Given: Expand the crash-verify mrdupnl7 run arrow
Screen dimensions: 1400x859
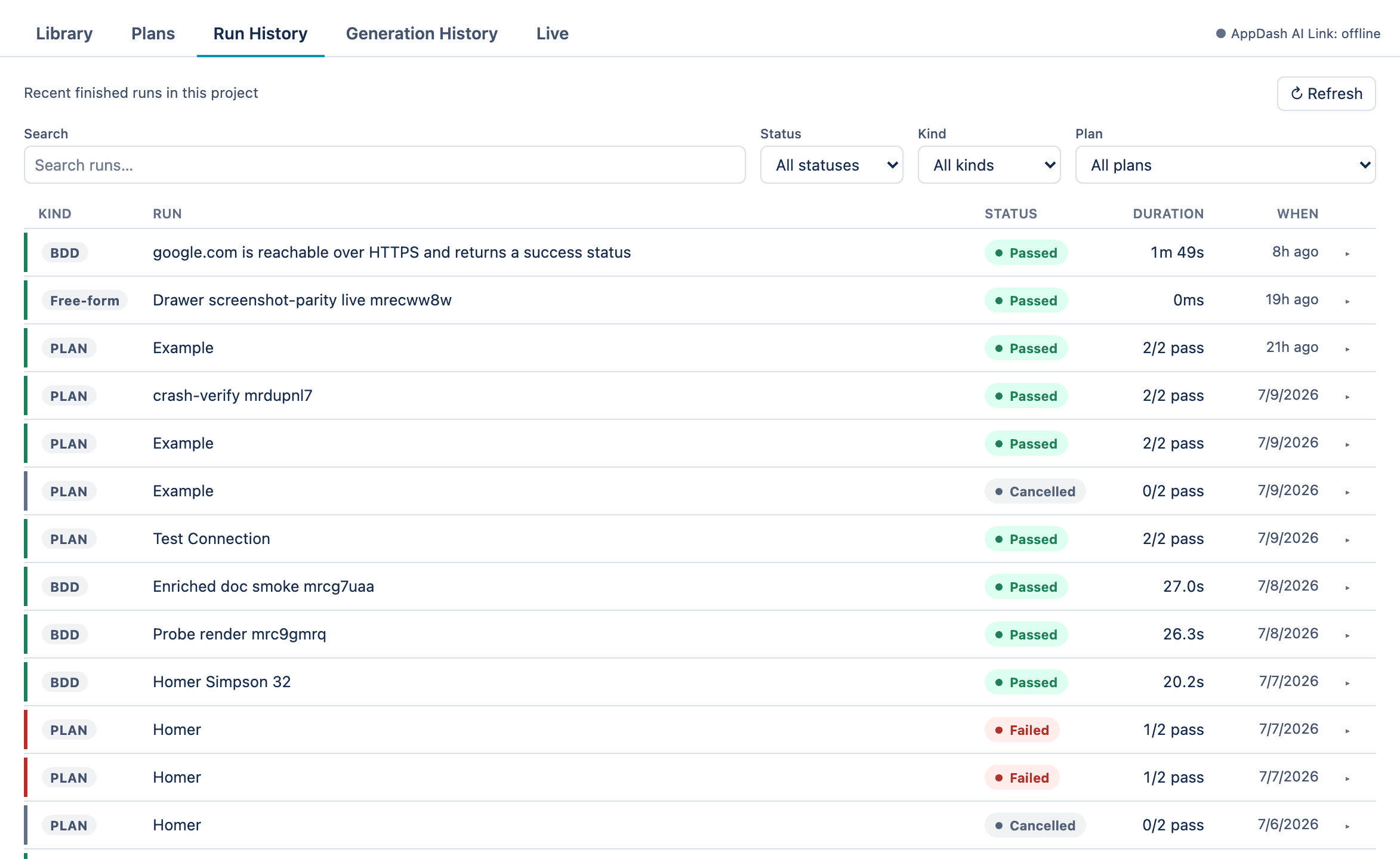Looking at the screenshot, I should [1347, 397].
